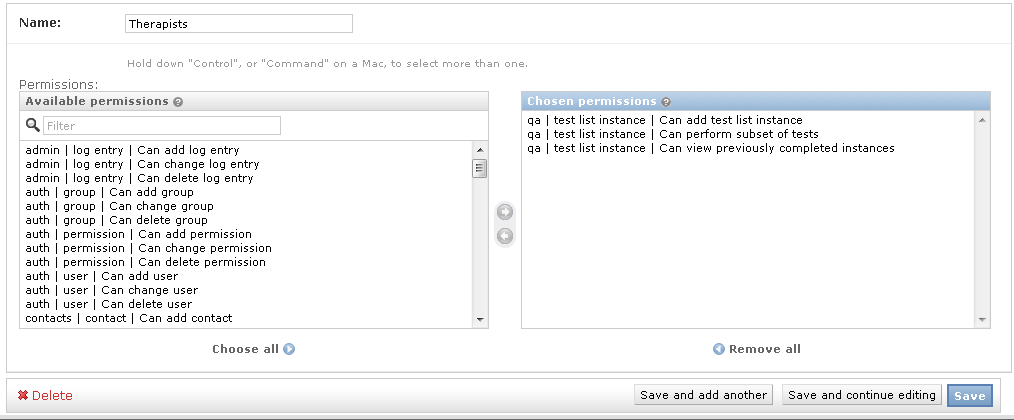Click the red X delete icon
This screenshot has width=1014, height=420.
pyautogui.click(x=23, y=395)
